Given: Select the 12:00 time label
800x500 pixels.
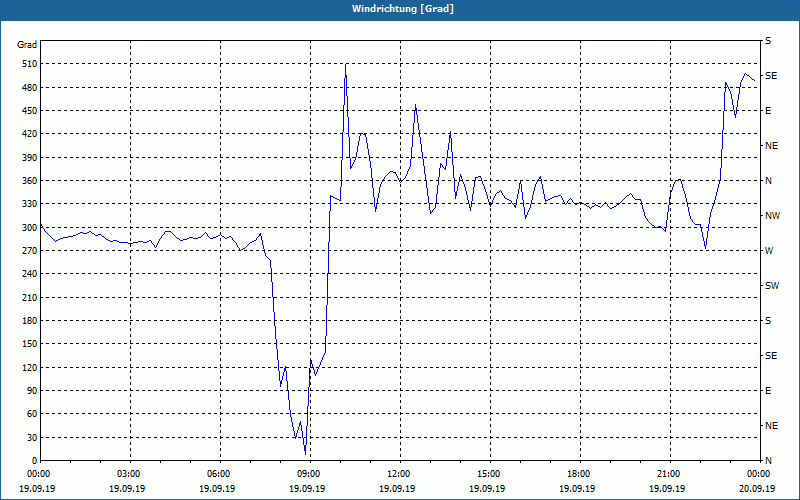Looking at the screenshot, I should 397,474.
